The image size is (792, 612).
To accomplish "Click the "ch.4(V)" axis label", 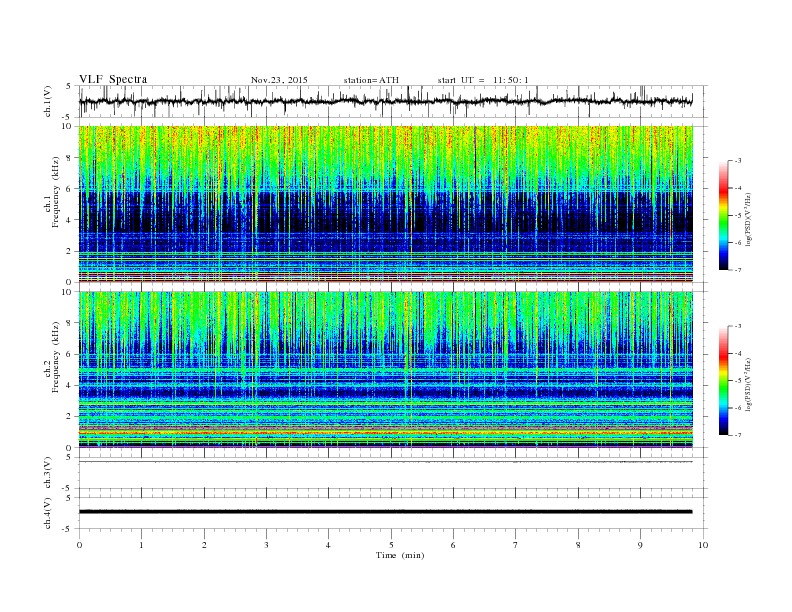I will click(48, 513).
